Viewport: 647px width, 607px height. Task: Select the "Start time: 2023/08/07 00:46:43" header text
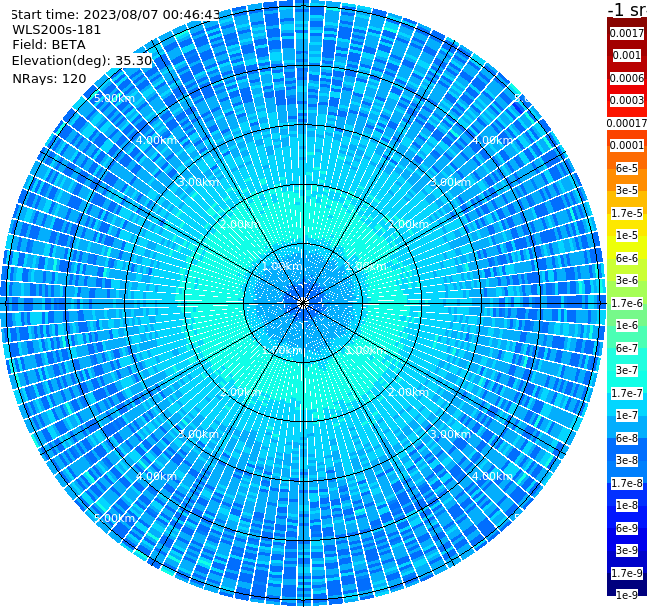point(116,15)
